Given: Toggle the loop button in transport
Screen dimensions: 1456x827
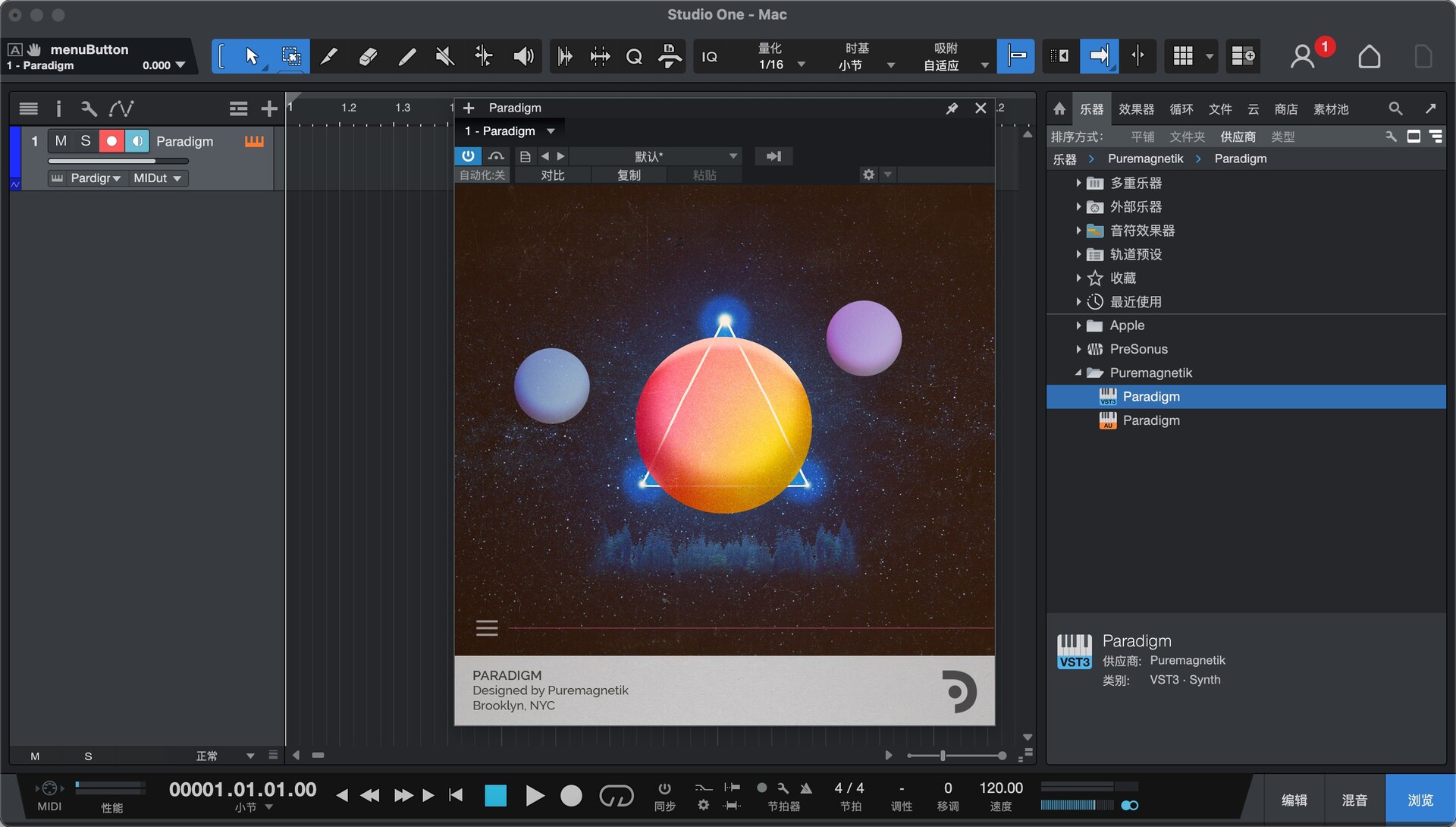Looking at the screenshot, I should click(616, 796).
